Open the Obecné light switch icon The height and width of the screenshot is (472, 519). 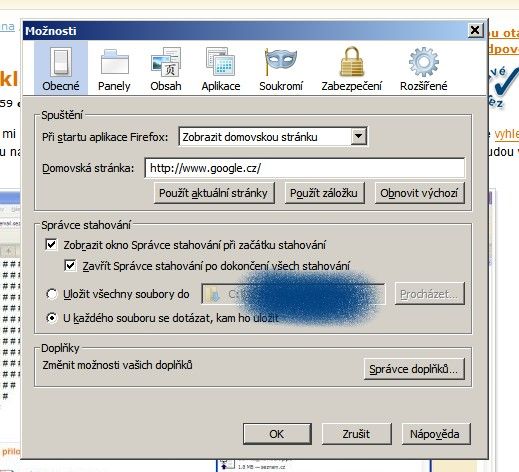[61, 62]
